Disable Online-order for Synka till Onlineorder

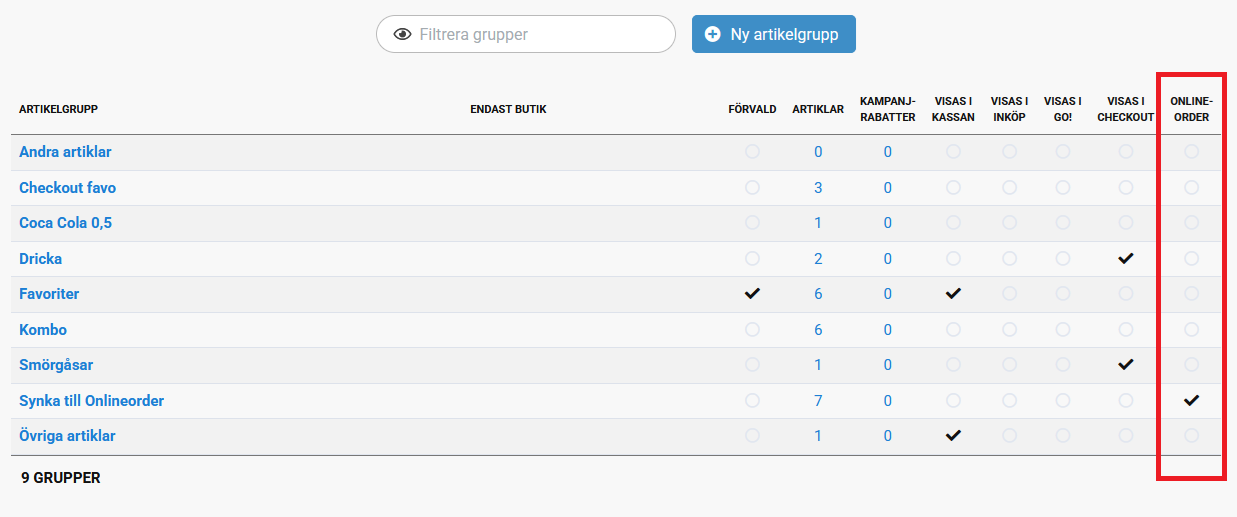pyautogui.click(x=1191, y=401)
